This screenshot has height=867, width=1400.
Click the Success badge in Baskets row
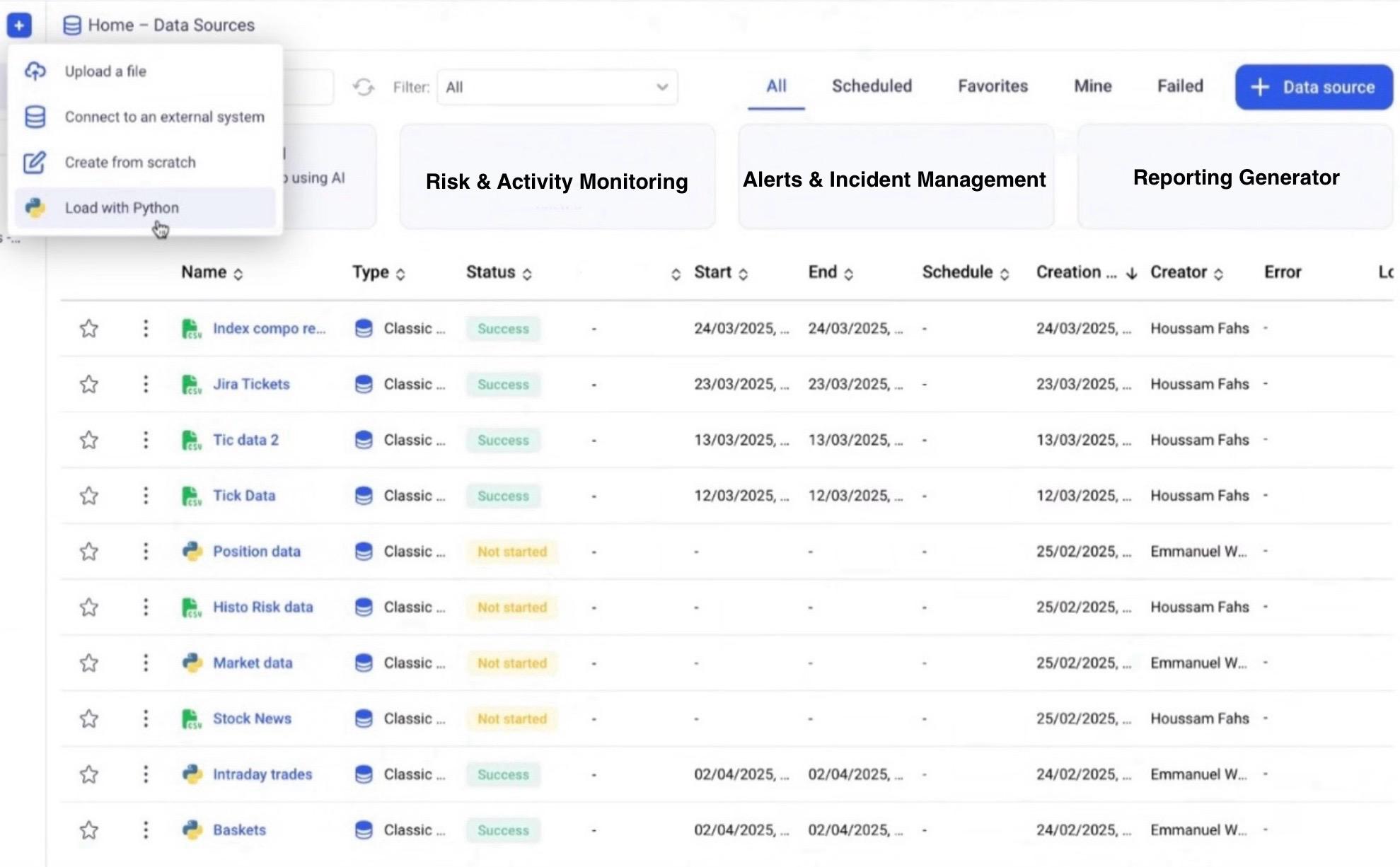click(x=503, y=830)
